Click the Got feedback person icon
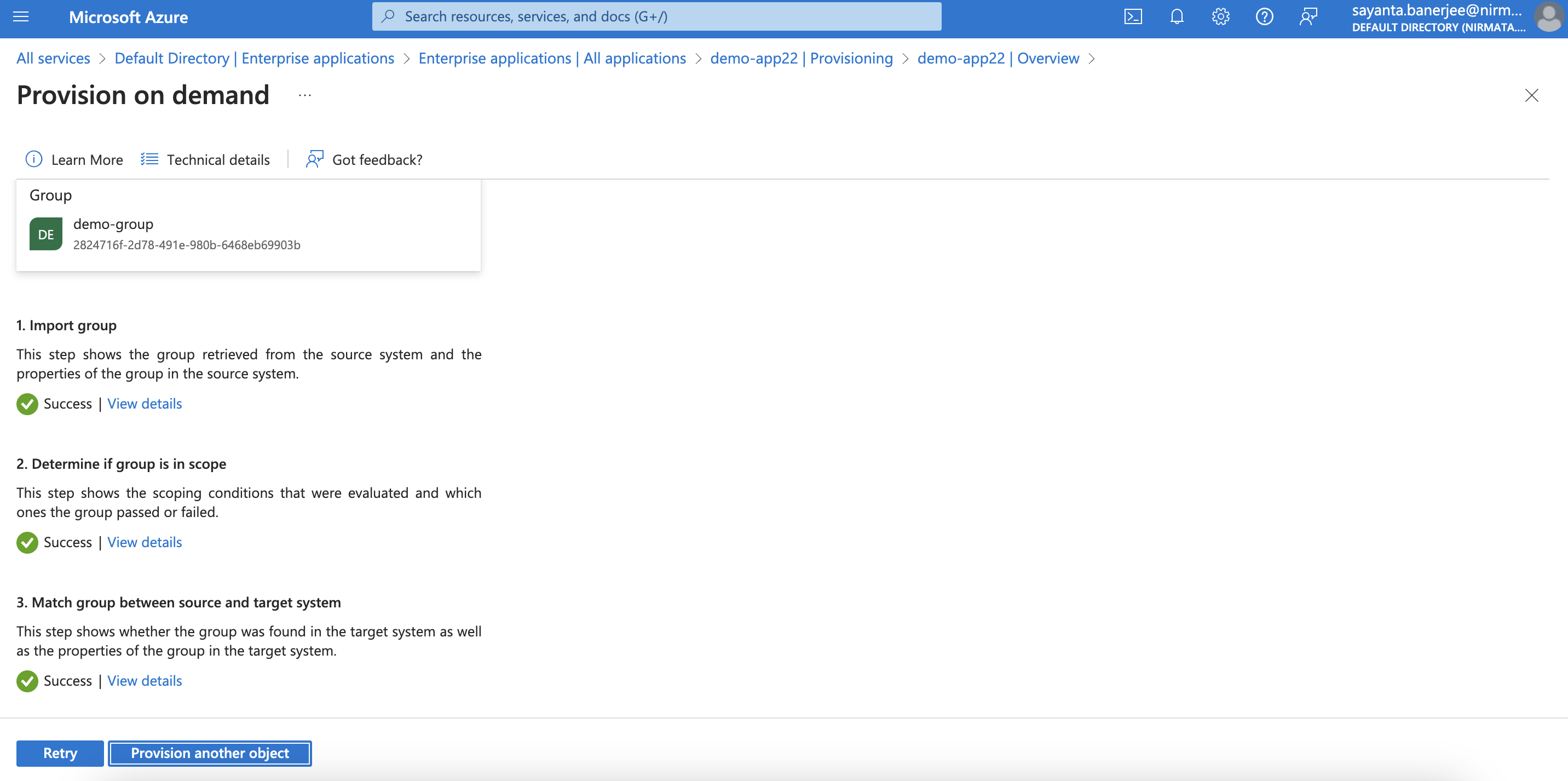Screen dimensions: 1568x781 (x=314, y=159)
